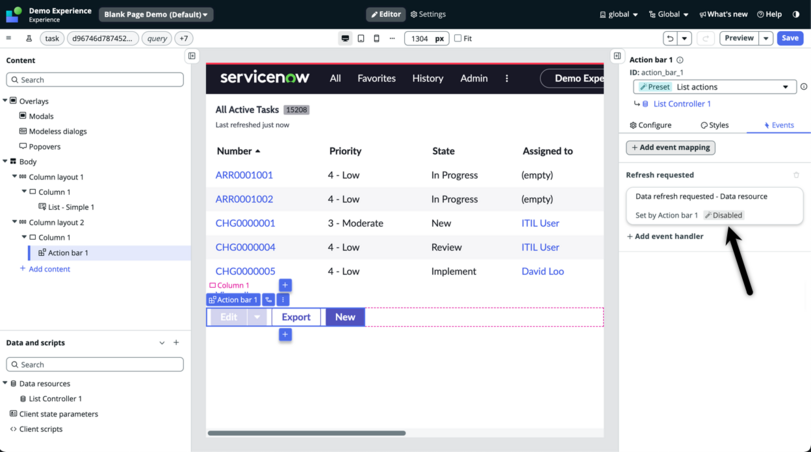
Task: Open the Preset List actions dropdown
Action: coord(715,87)
